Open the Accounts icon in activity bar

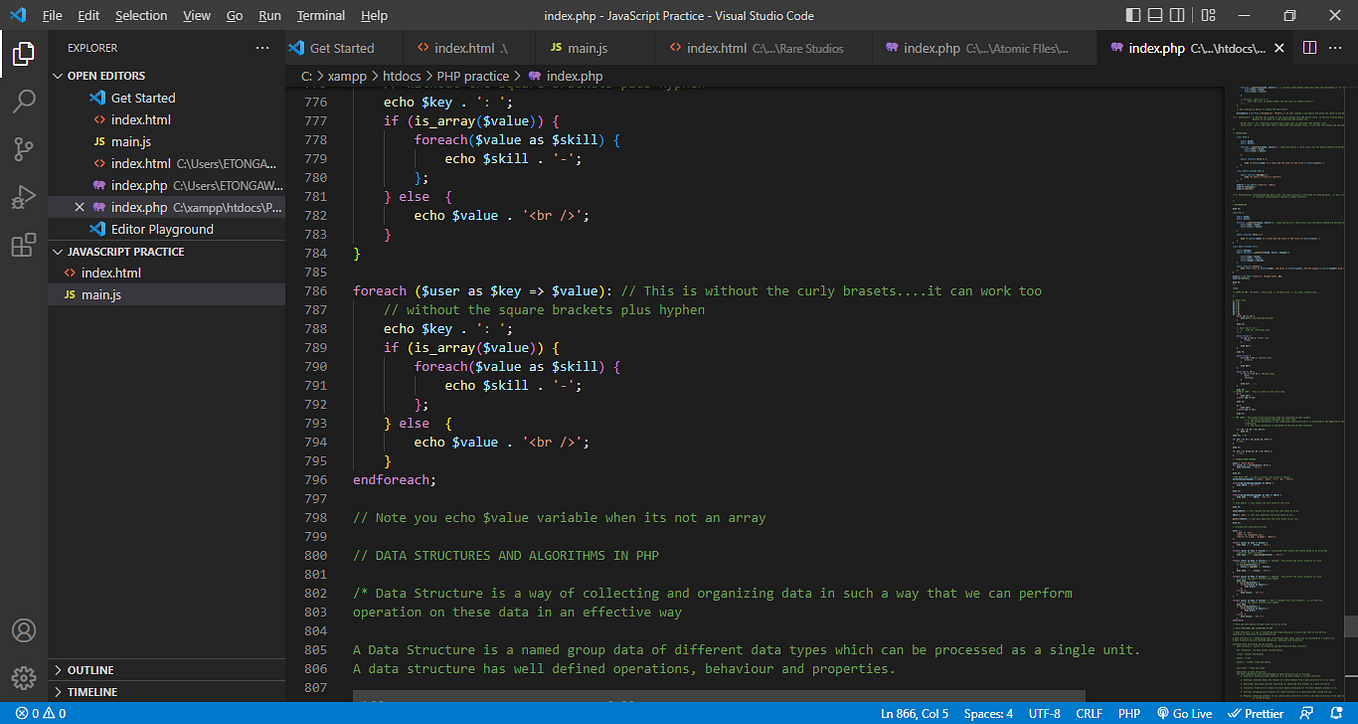pyautogui.click(x=24, y=630)
